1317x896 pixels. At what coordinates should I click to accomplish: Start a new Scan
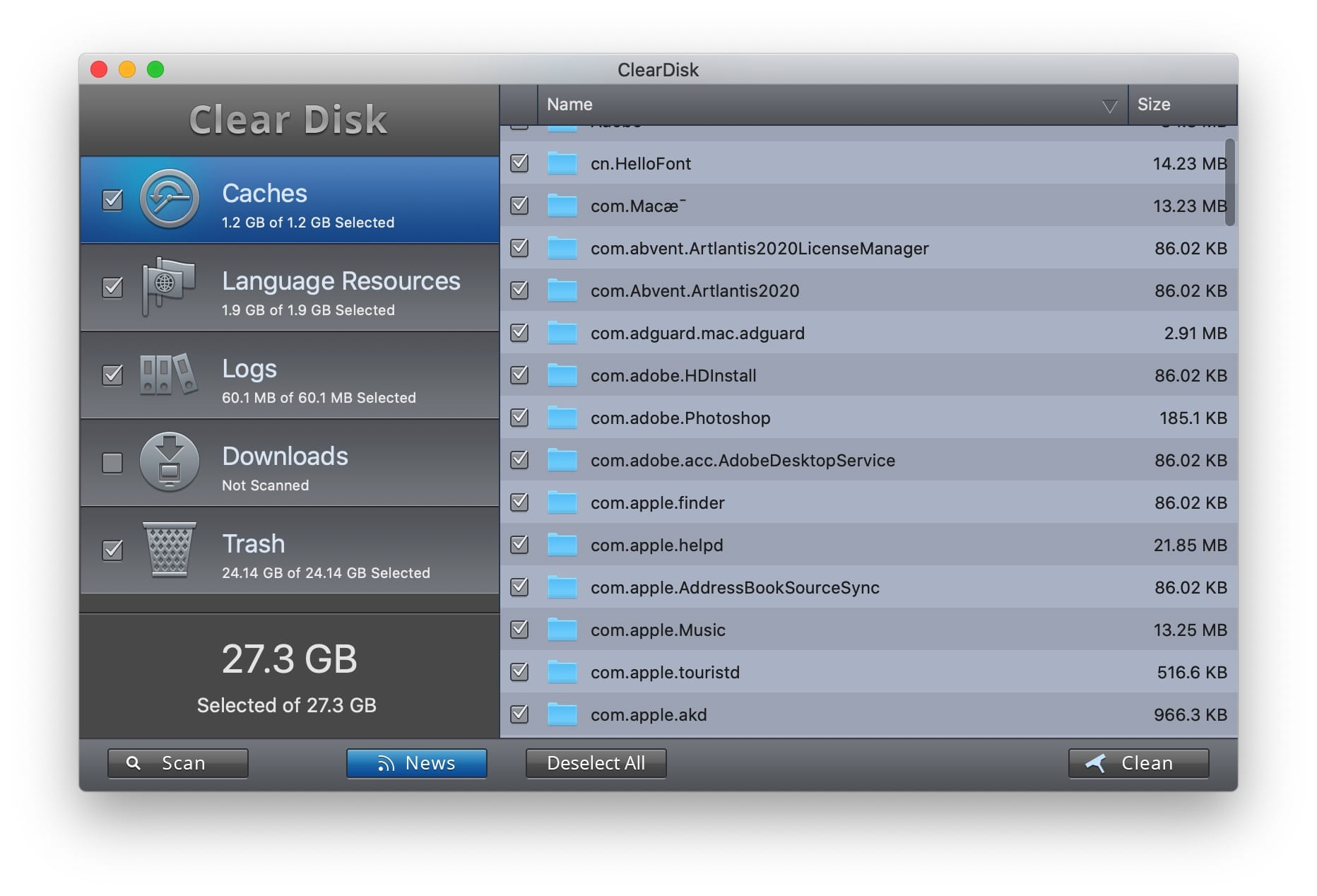178,763
